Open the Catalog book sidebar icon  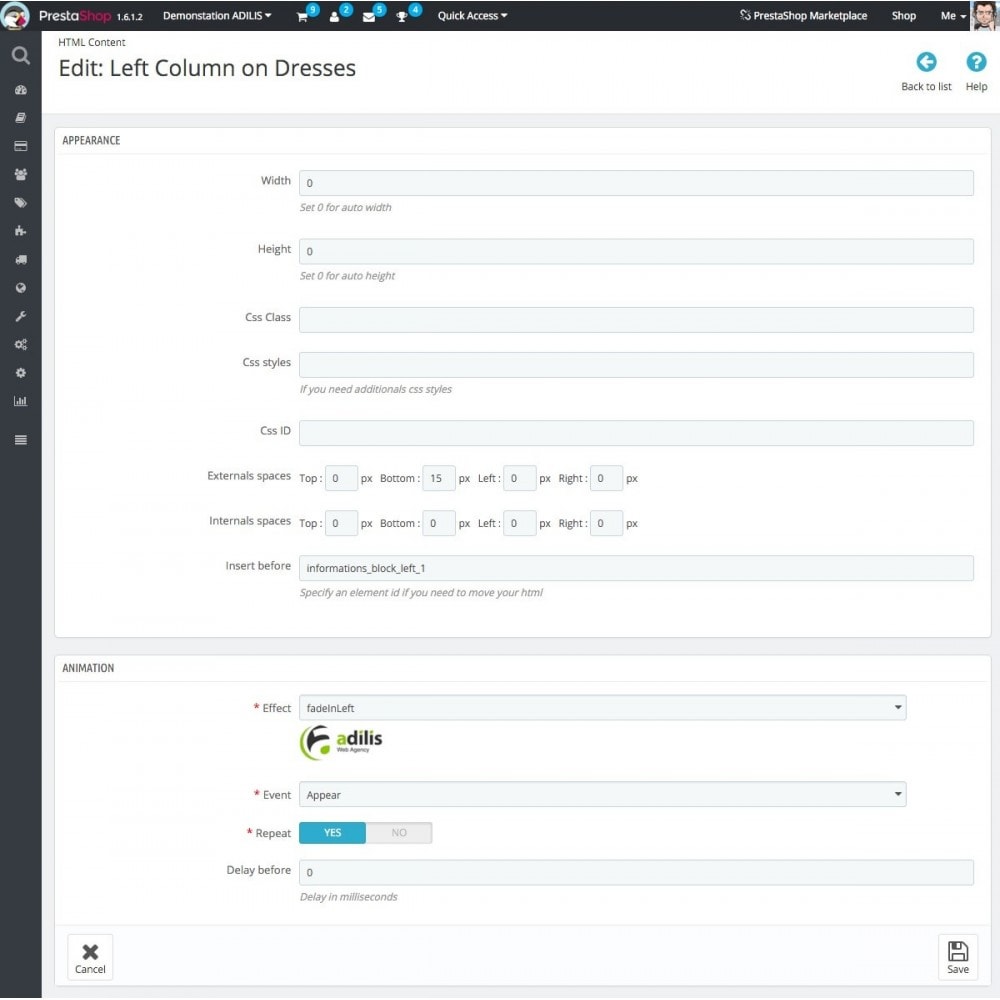[20, 118]
